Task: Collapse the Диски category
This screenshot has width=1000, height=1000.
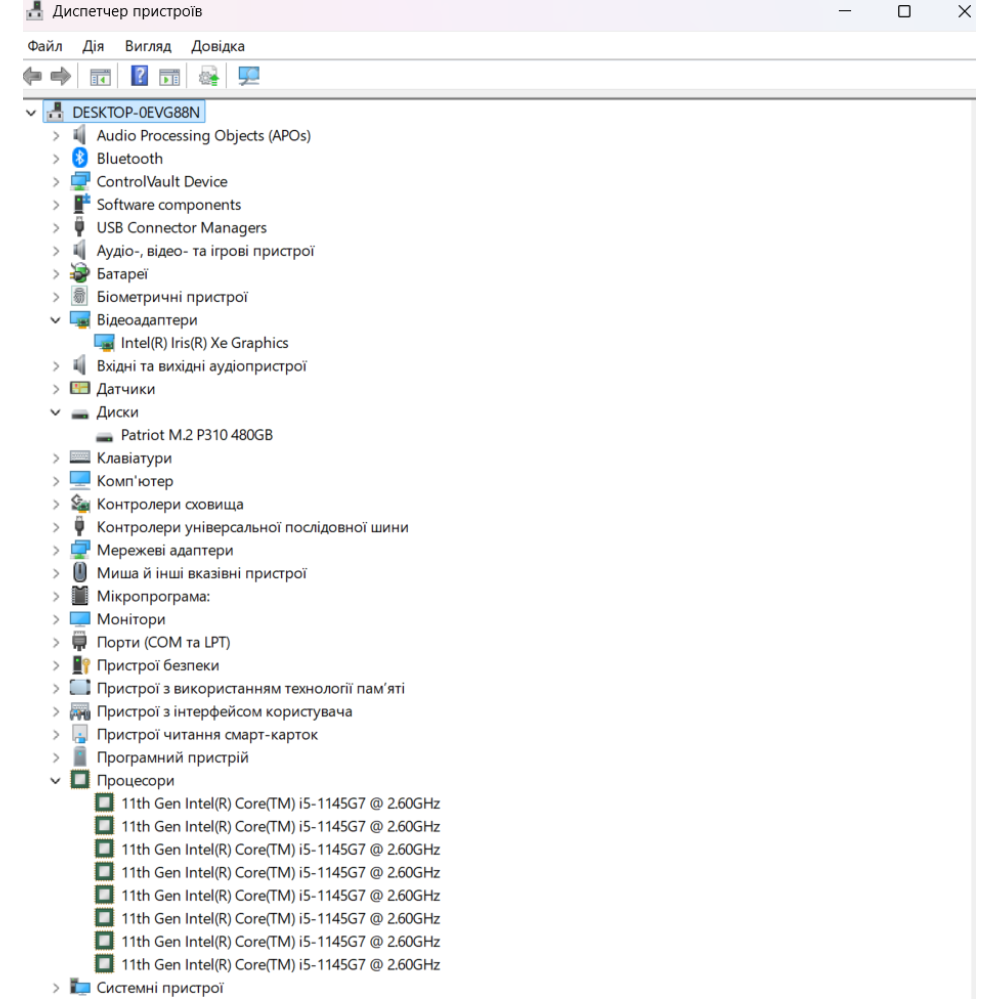Action: coord(56,412)
